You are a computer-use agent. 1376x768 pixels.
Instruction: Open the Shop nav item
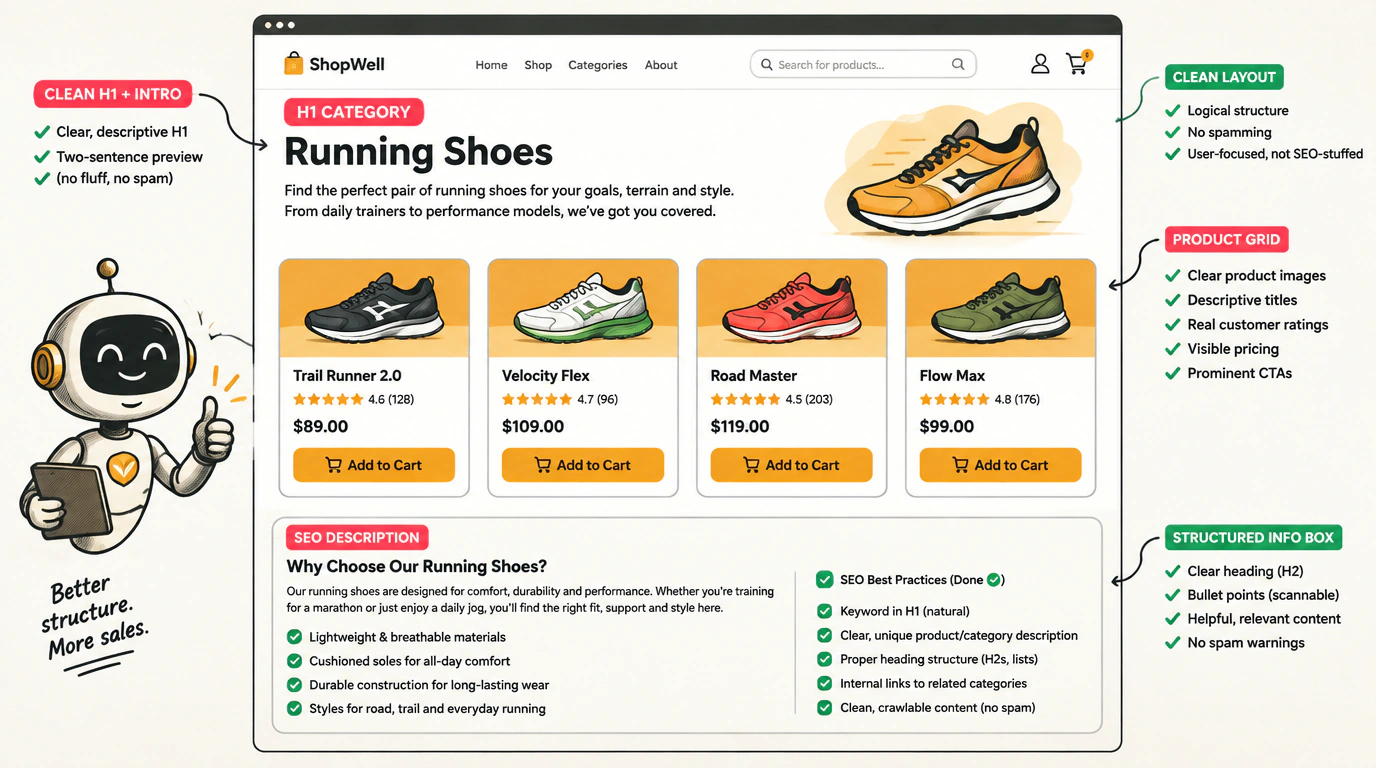tap(538, 65)
